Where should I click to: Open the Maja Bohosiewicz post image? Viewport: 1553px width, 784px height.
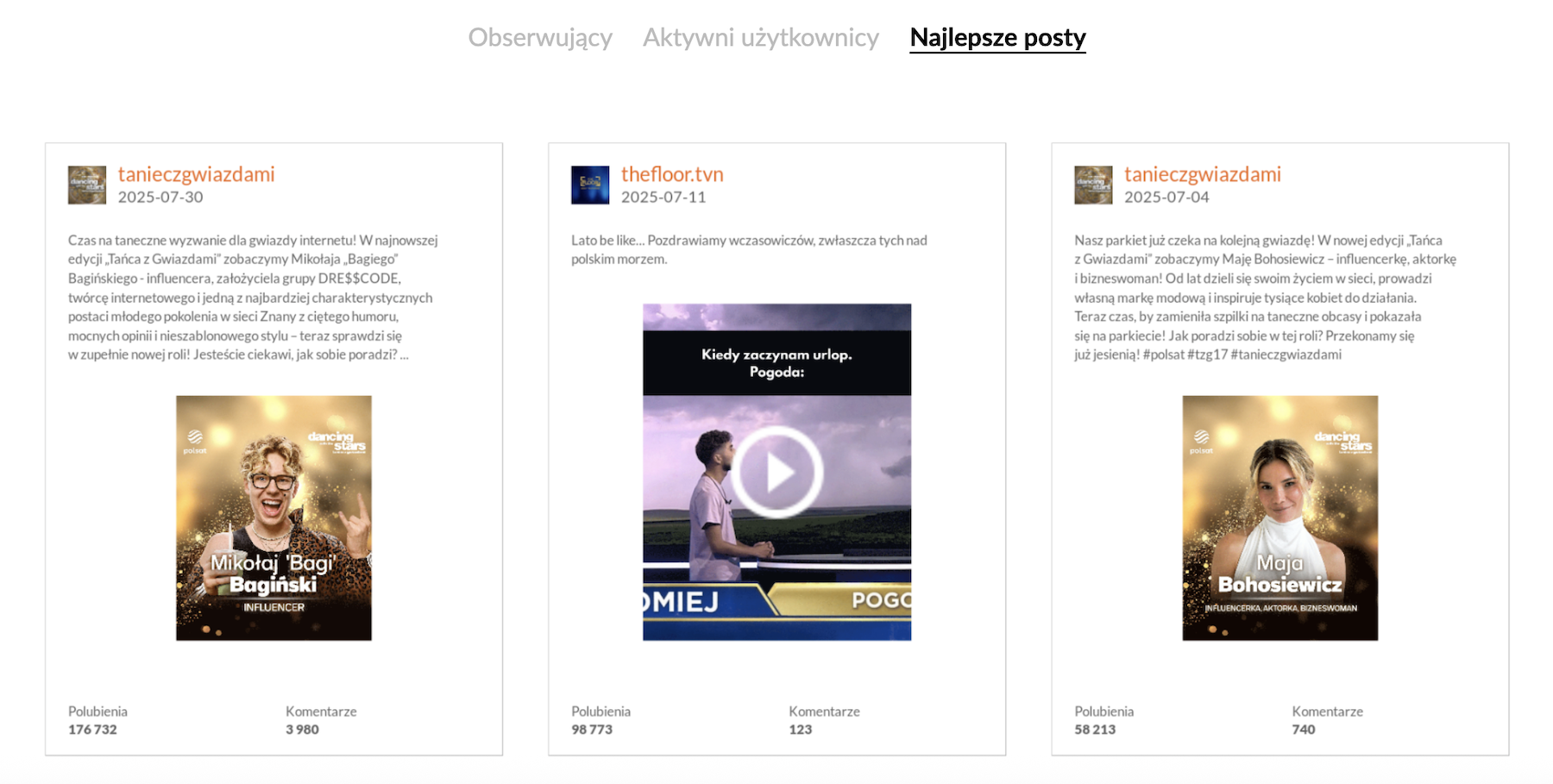click(1279, 517)
